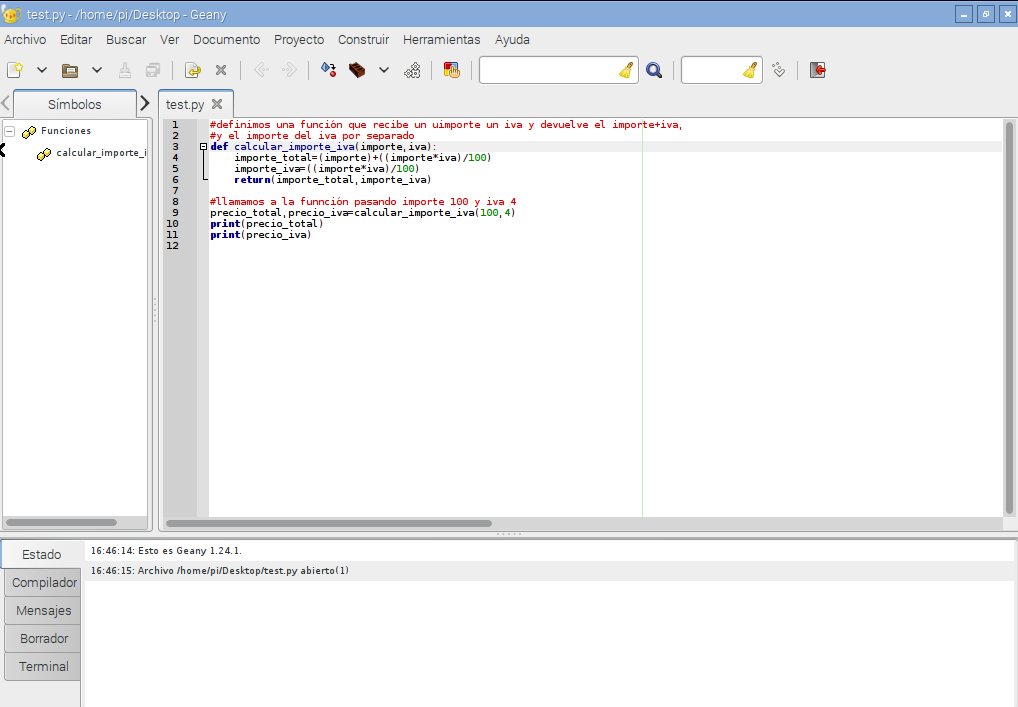Click line number 9 in the margin

(x=175, y=212)
